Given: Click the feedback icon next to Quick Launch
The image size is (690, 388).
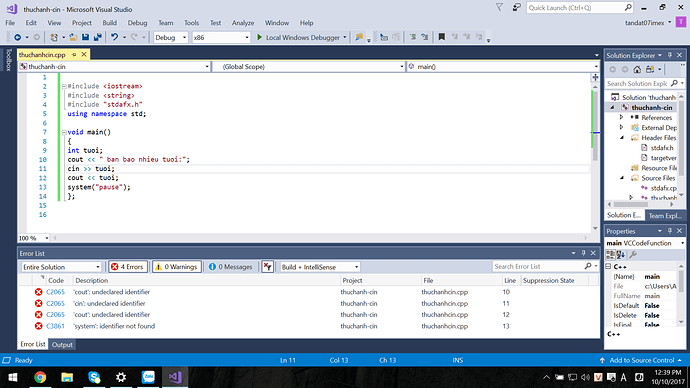Looking at the screenshot, I should (x=517, y=7).
